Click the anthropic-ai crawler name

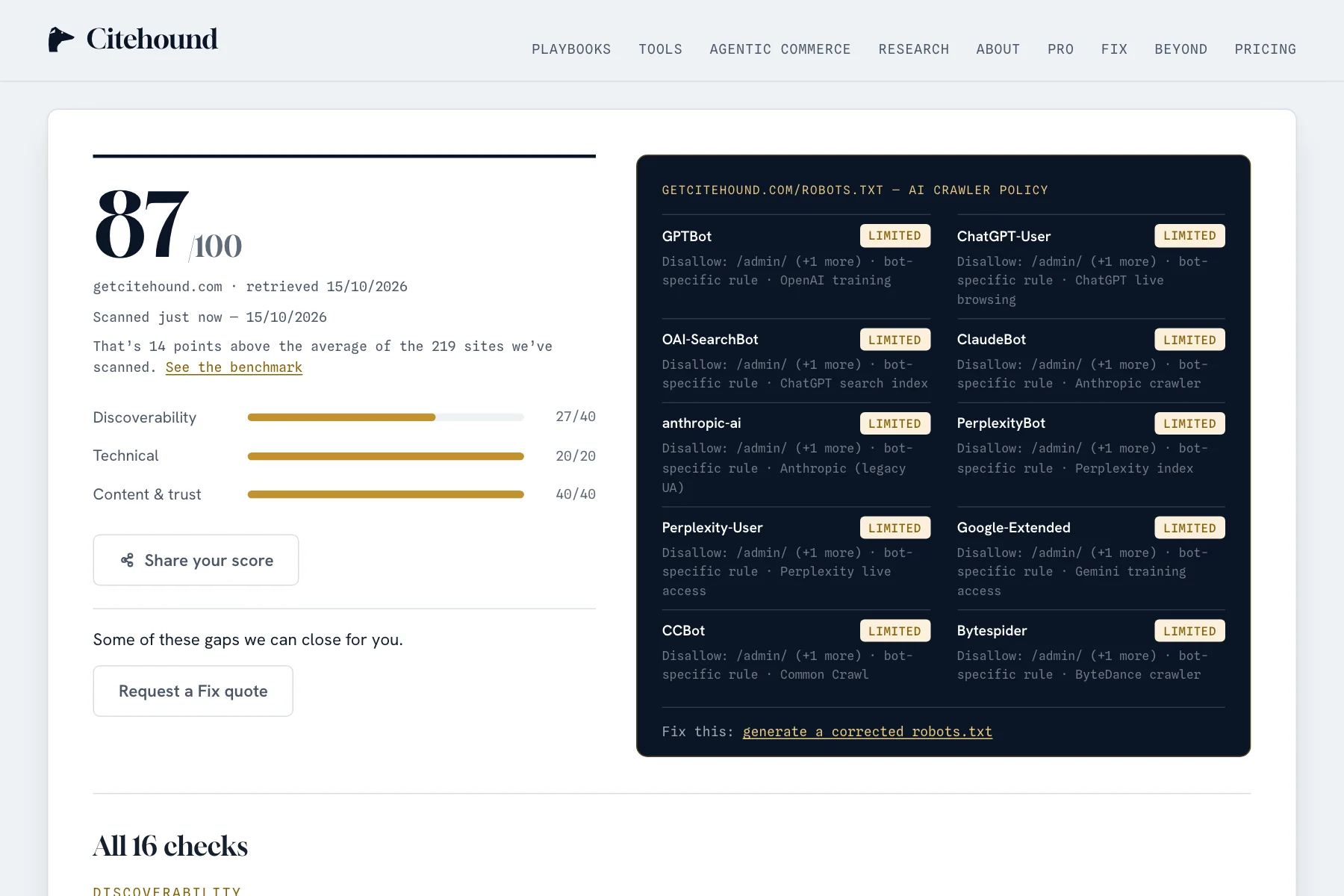tap(701, 423)
